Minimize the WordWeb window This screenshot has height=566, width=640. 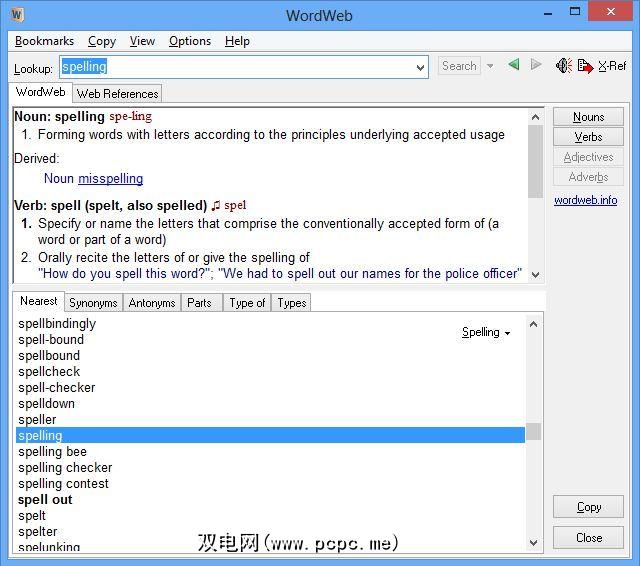coord(548,12)
